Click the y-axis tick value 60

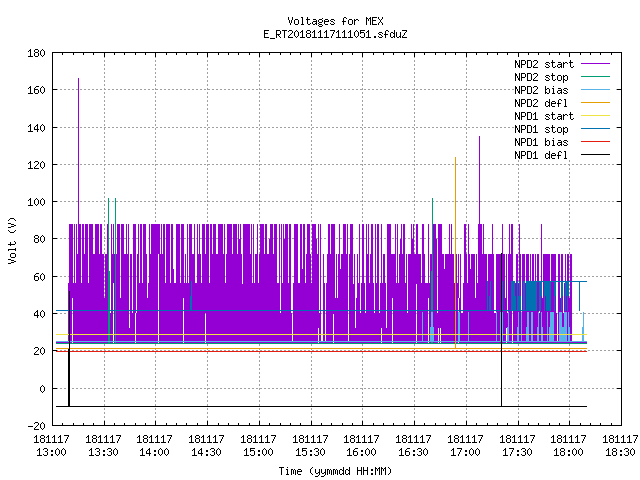39,277
